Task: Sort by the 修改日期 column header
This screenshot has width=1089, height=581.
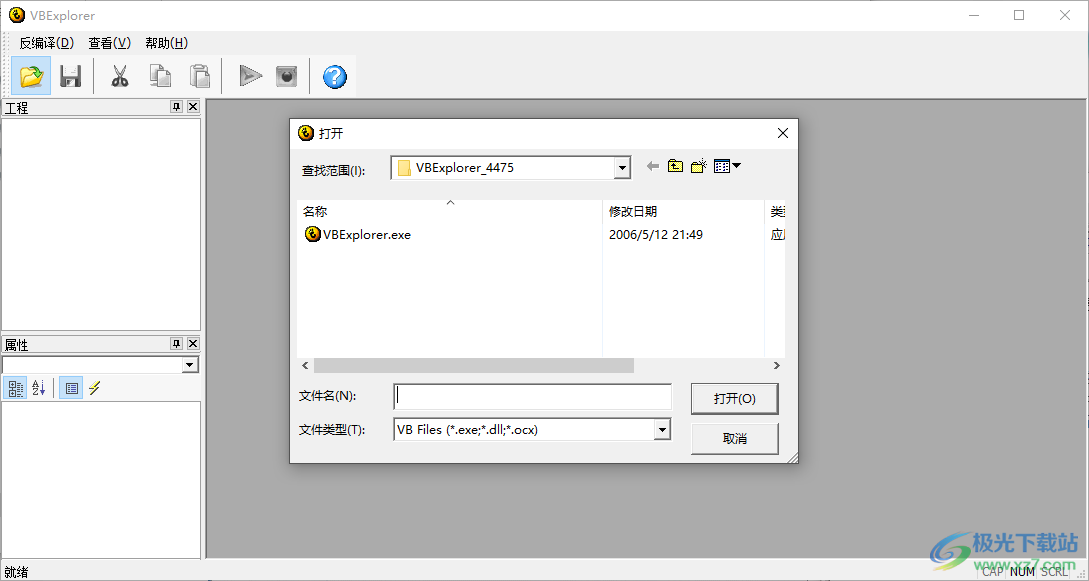Action: [683, 212]
